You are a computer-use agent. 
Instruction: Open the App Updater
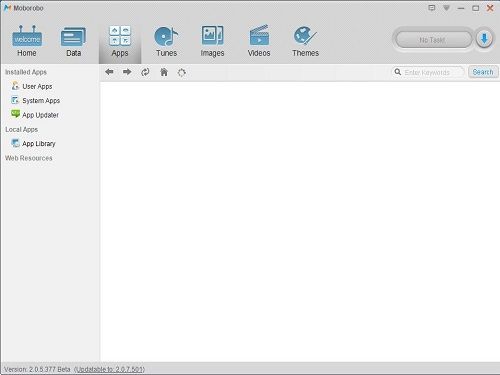pyautogui.click(x=35, y=115)
